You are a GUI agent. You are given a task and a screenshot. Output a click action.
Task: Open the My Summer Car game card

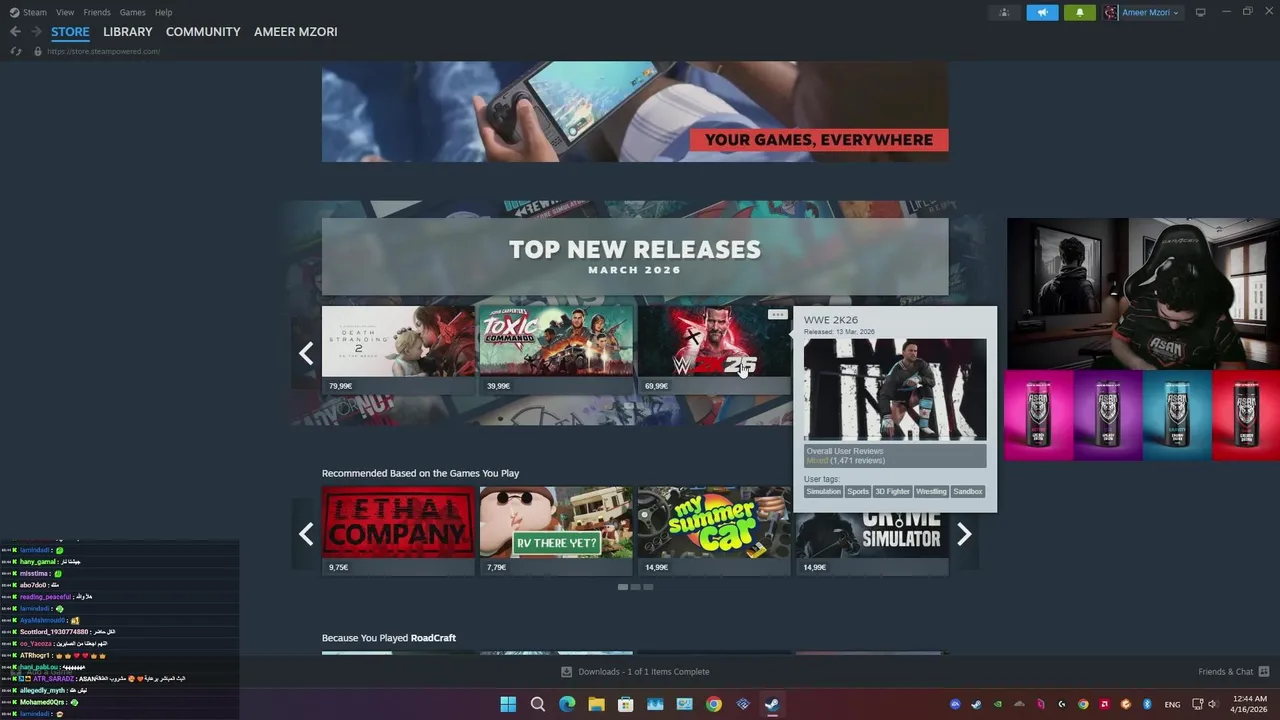click(714, 531)
